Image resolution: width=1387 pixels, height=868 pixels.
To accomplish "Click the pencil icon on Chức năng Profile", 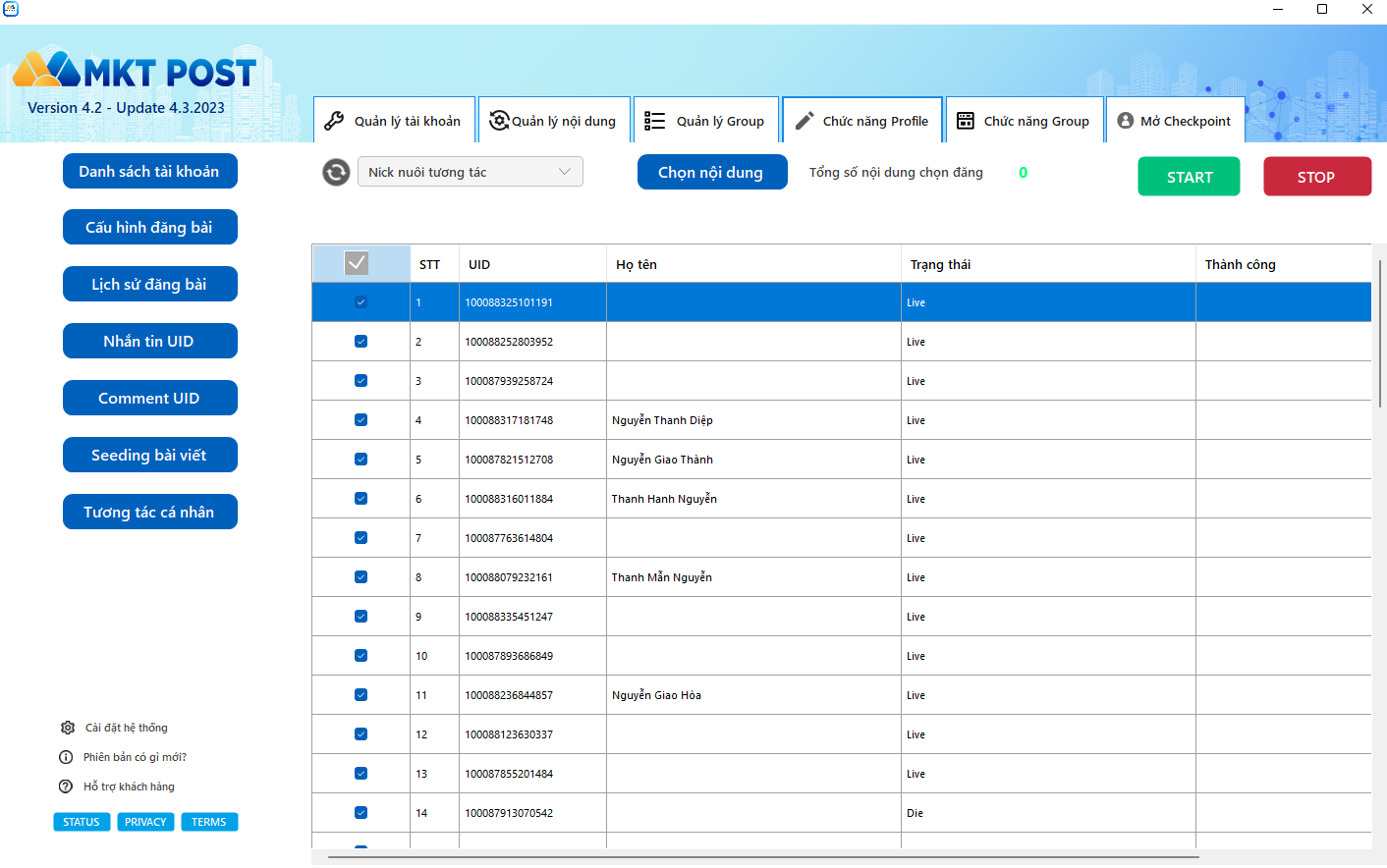I will pyautogui.click(x=804, y=121).
